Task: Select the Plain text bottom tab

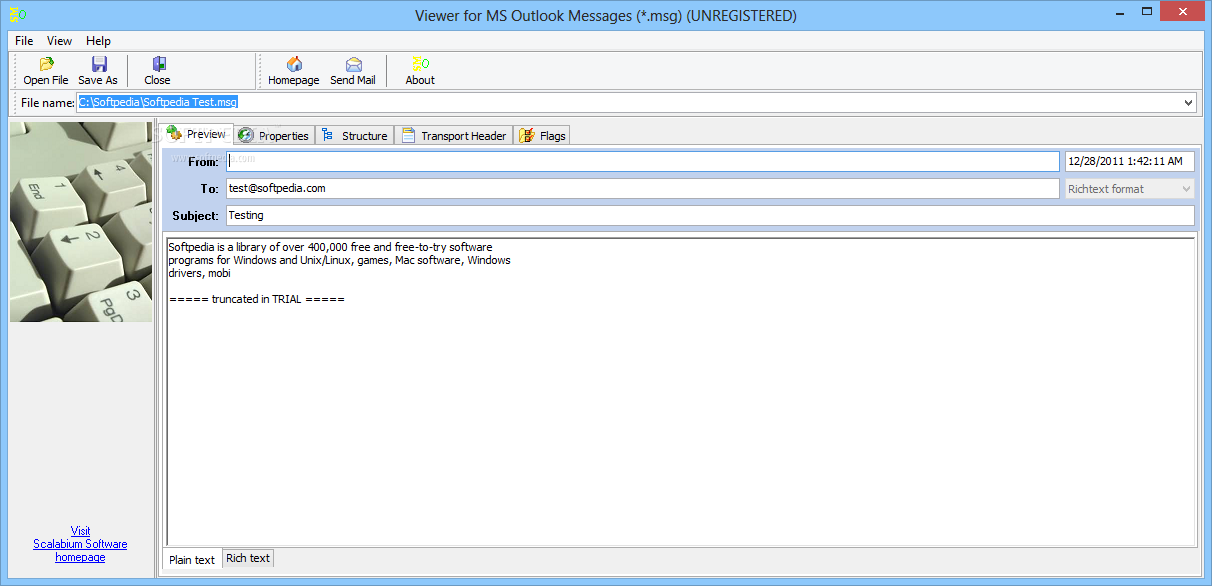Action: point(192,559)
